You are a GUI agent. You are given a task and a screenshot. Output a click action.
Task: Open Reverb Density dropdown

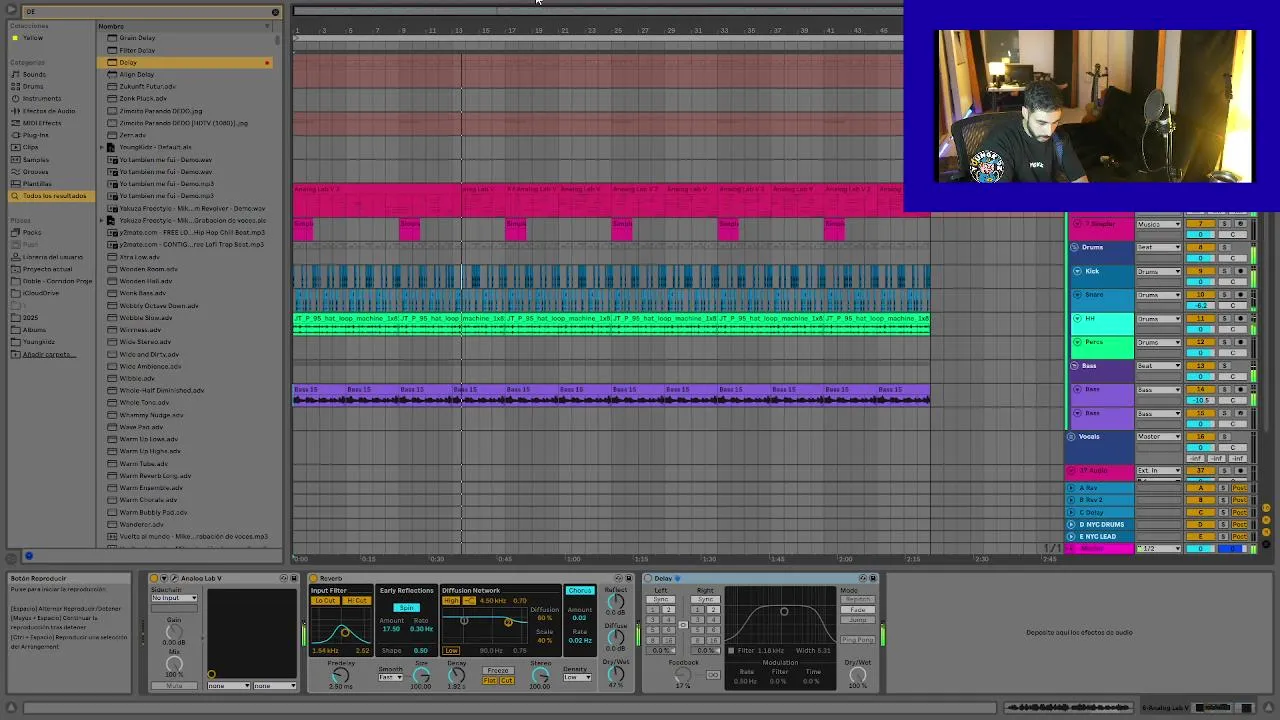pyautogui.click(x=578, y=677)
